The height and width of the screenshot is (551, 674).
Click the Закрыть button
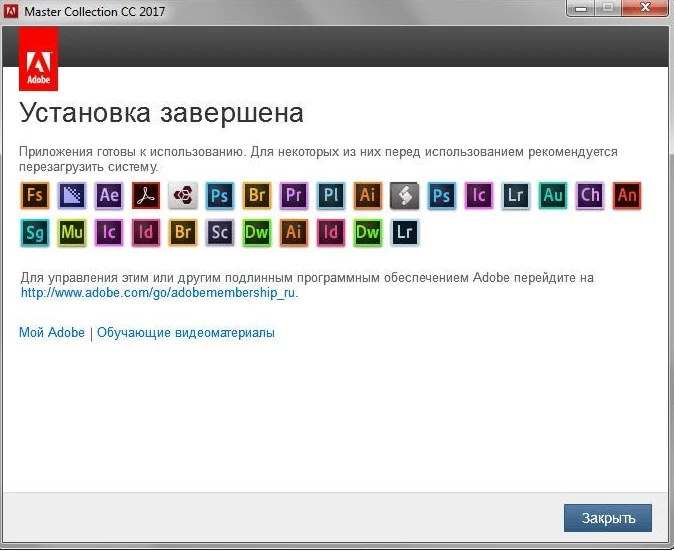pos(608,518)
